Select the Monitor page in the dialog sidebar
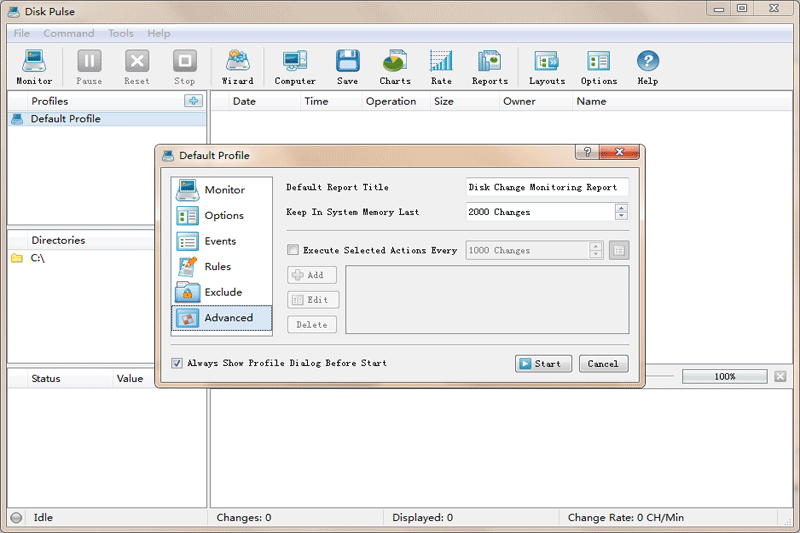Image resolution: width=800 pixels, height=533 pixels. point(222,190)
